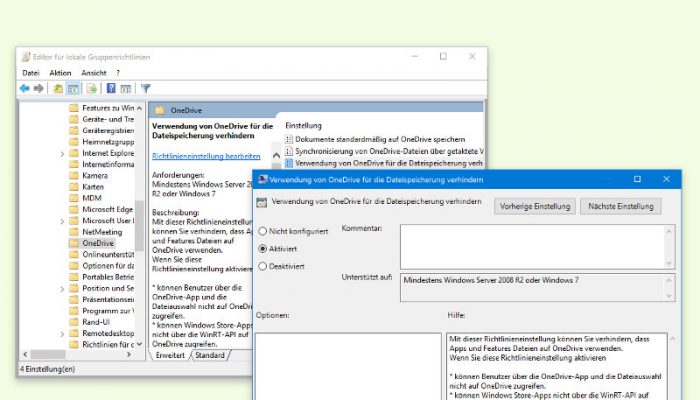
Task: Select Dokumente standardmäßig auf OneDrive speichern
Action: [x=380, y=139]
